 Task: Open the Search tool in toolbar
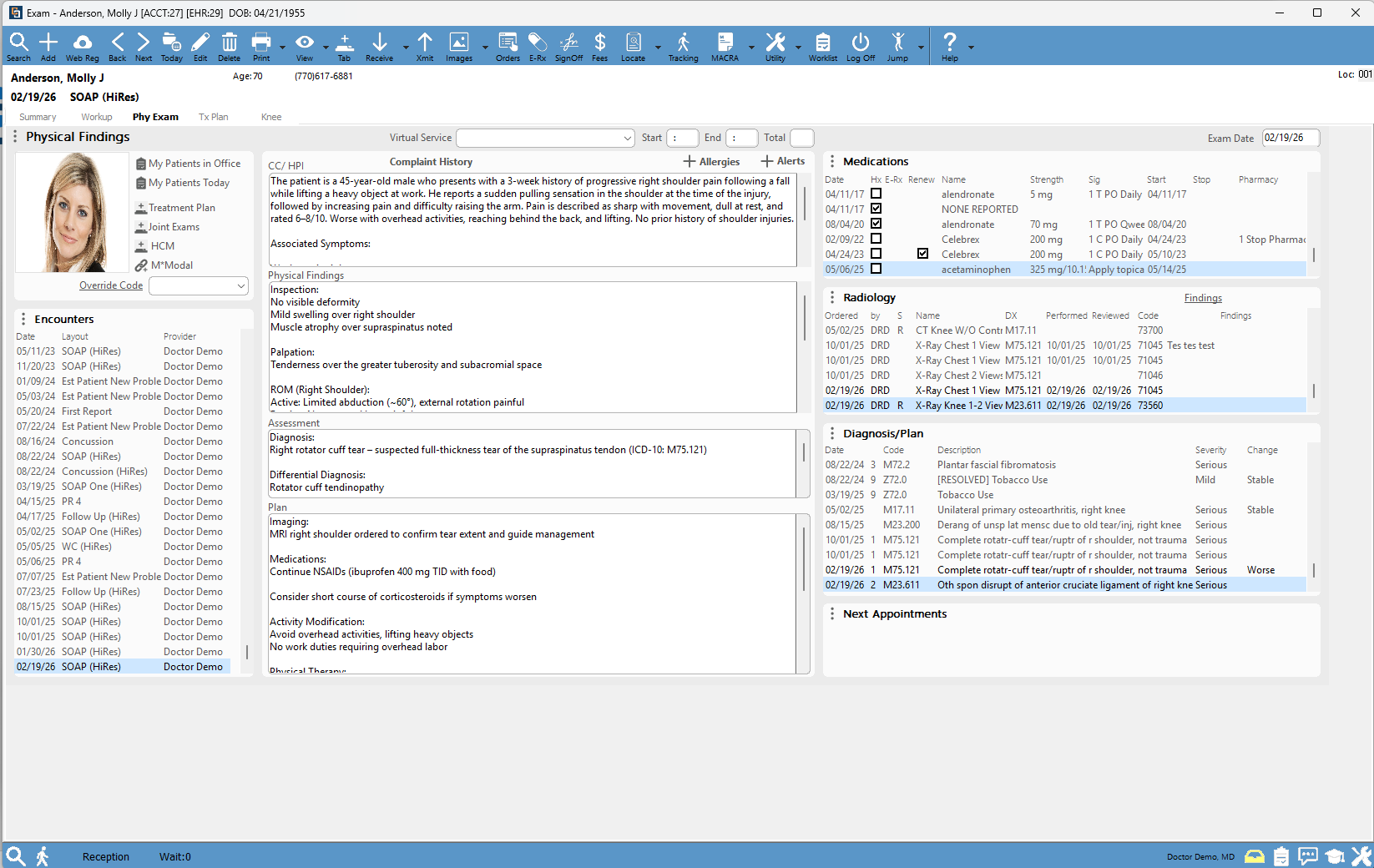pos(18,47)
